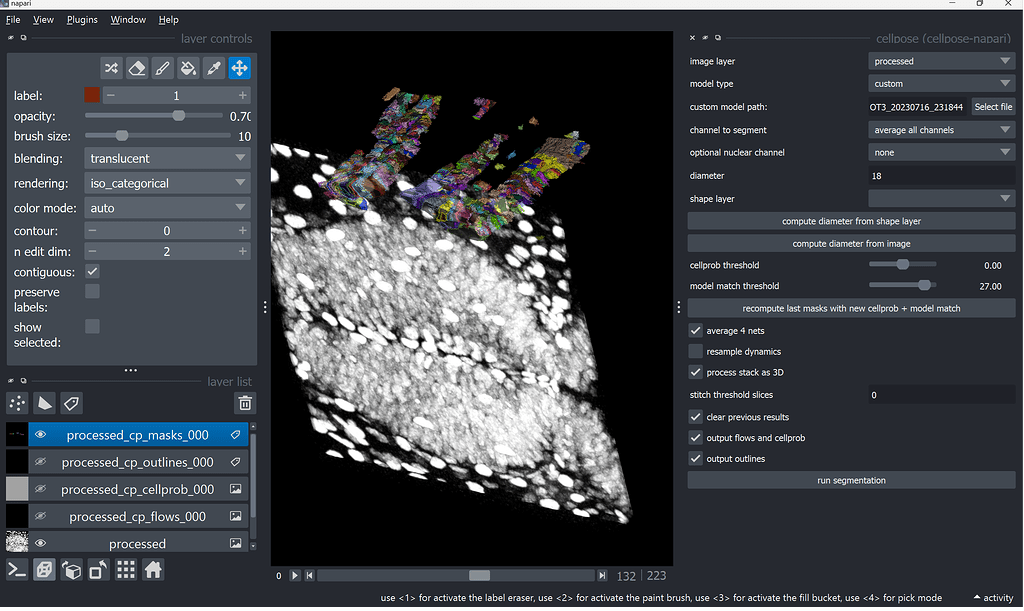Shuffle the label colors
This screenshot has height=611, width=1024.
pos(112,67)
